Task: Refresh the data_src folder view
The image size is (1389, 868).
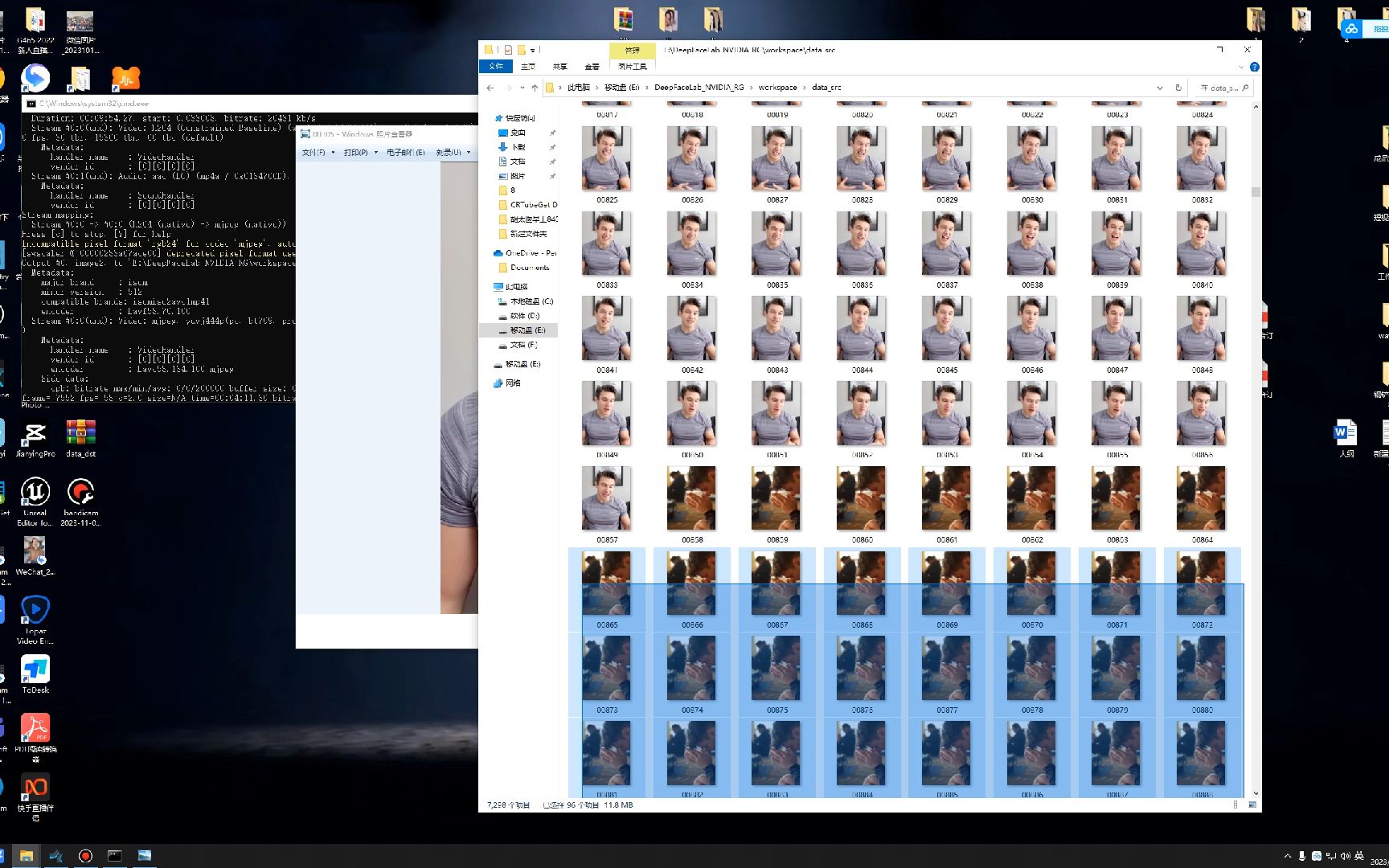Action: (1178, 88)
